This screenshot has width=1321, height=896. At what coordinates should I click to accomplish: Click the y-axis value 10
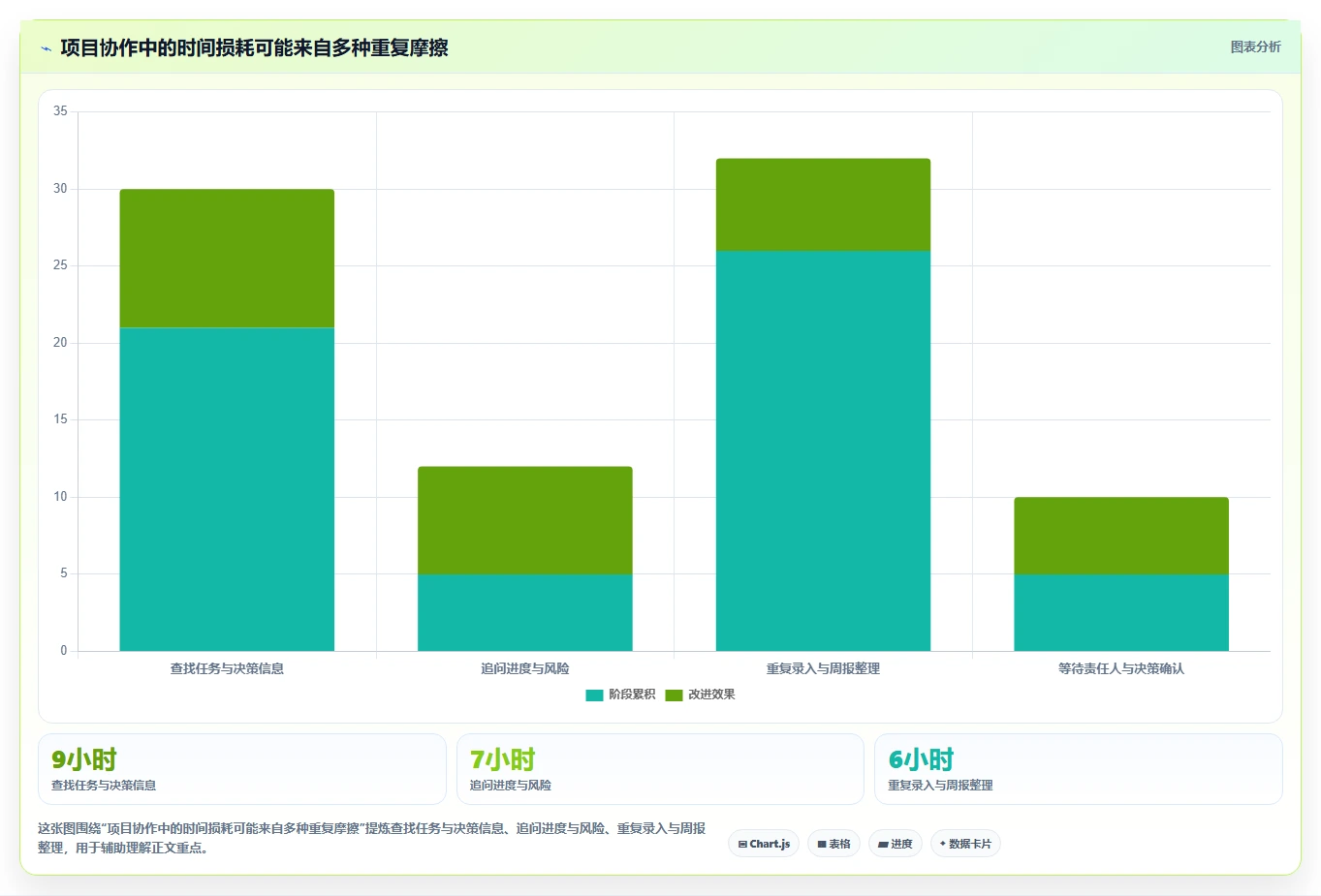click(x=60, y=497)
